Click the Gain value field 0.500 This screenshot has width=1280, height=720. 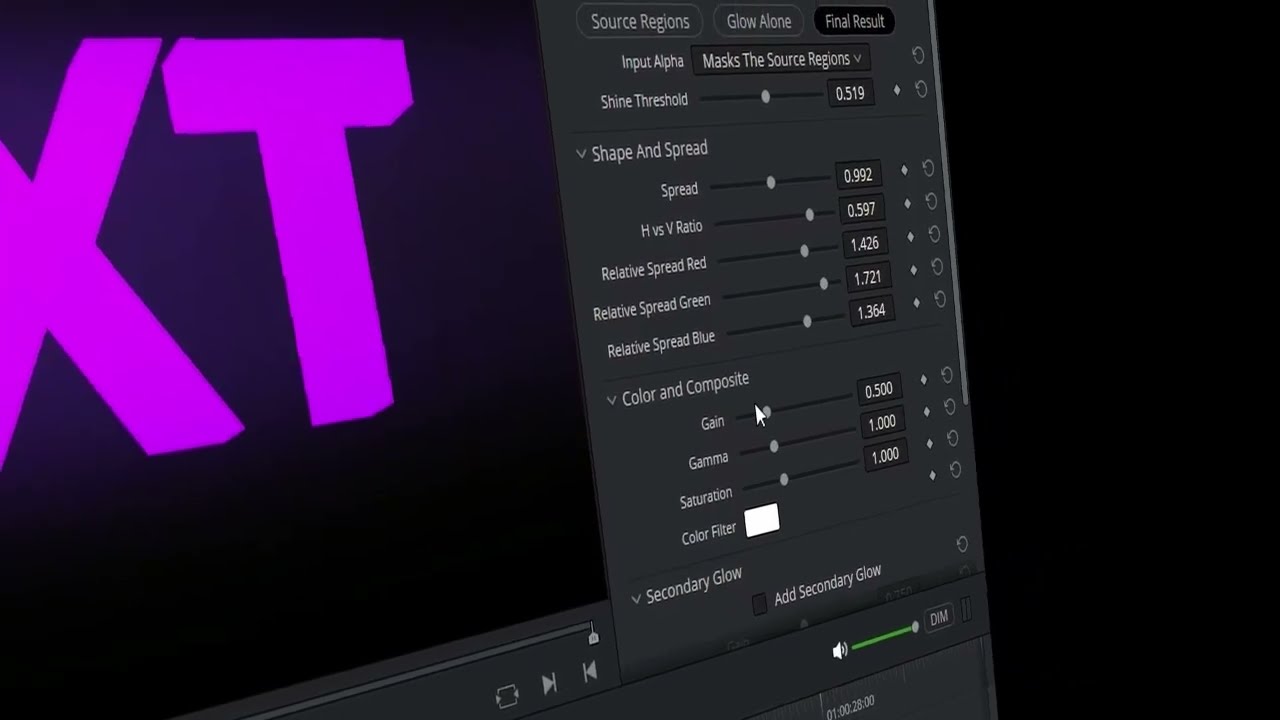pos(878,390)
